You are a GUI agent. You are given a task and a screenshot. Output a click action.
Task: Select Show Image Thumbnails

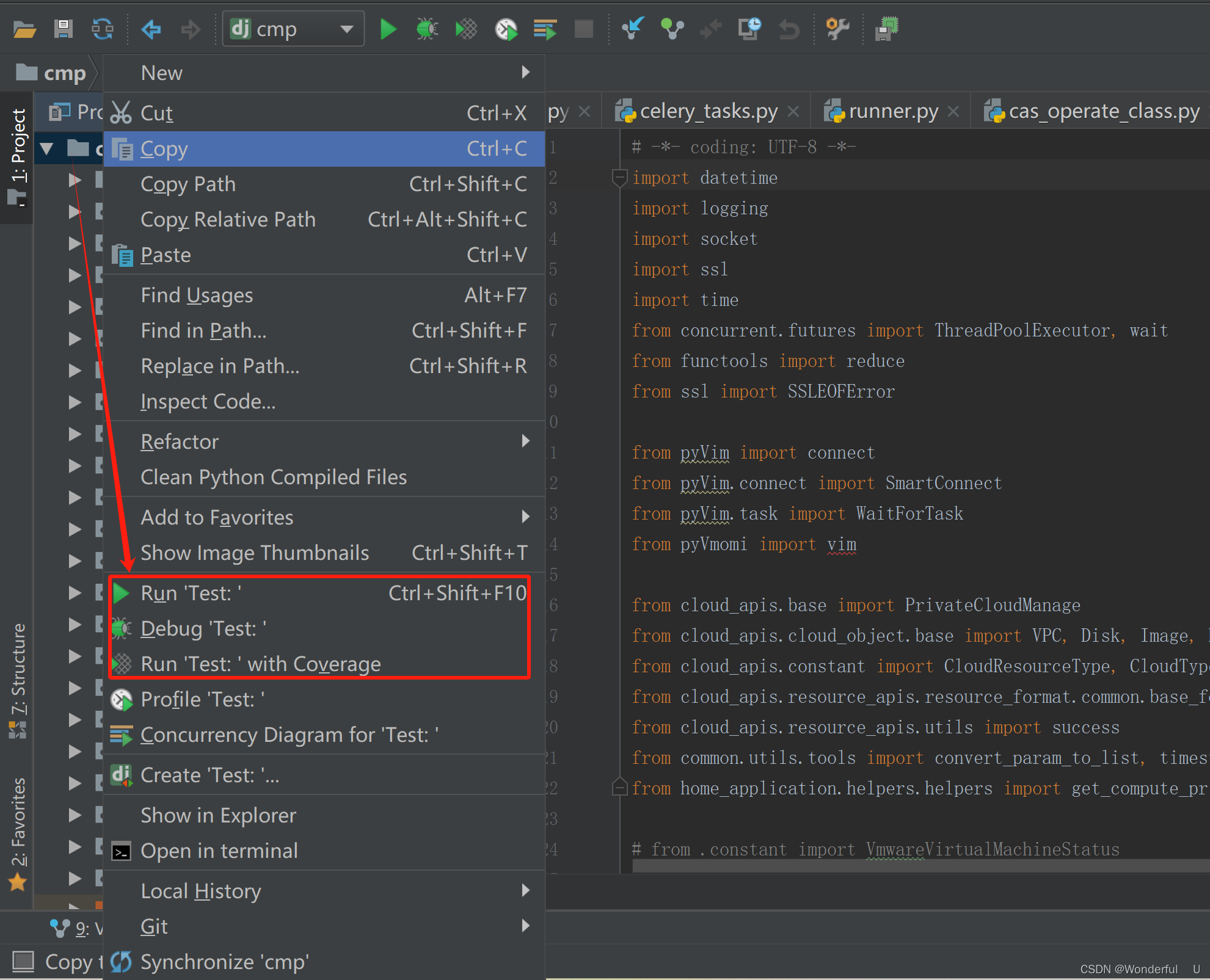click(x=324, y=553)
